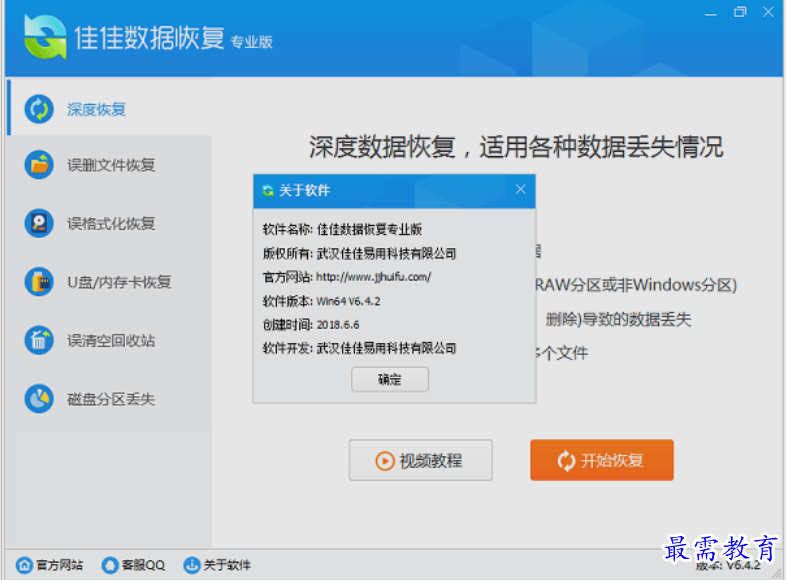Choose the 误格式化恢复 disk icon
The height and width of the screenshot is (580, 786).
tap(39, 223)
